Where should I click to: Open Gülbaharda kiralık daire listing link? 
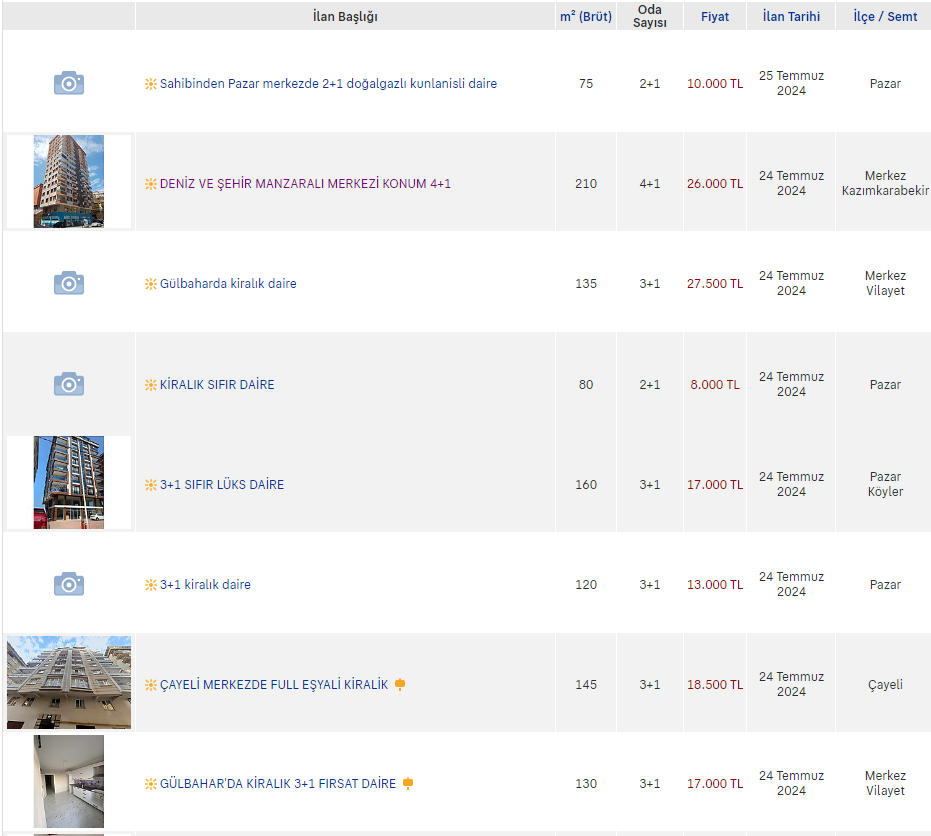(228, 284)
